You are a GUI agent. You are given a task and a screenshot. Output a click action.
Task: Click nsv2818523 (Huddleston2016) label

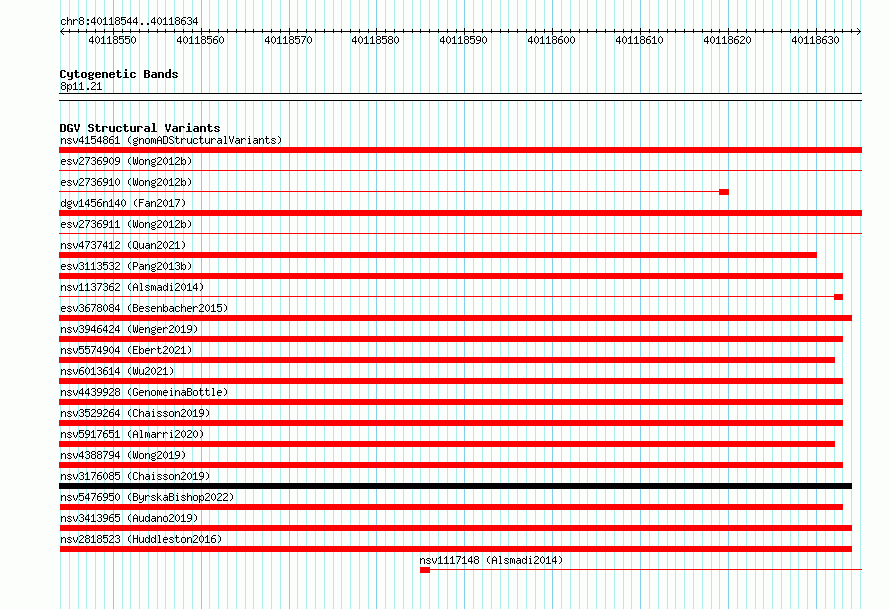141,539
